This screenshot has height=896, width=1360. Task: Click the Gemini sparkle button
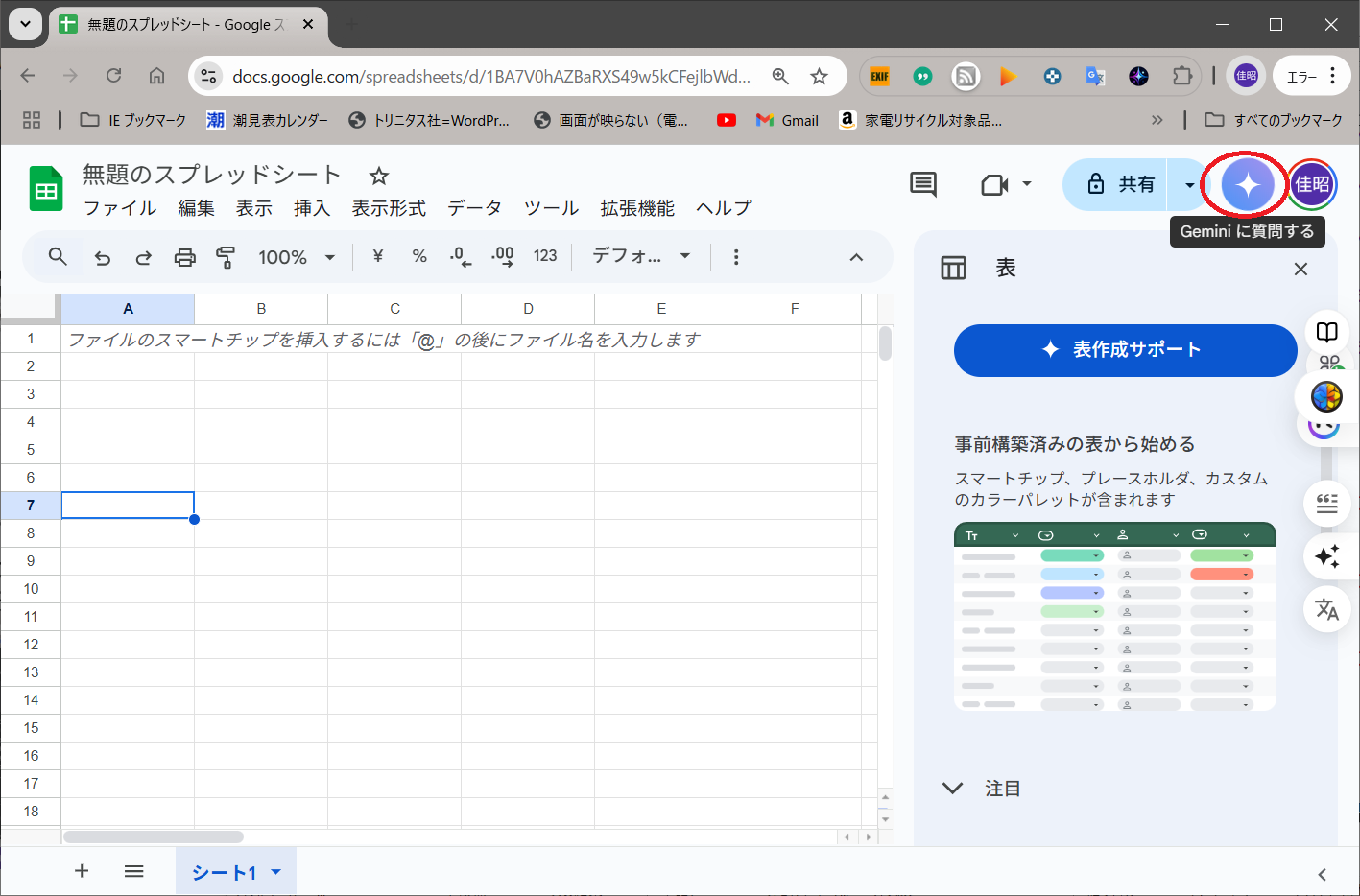pos(1247,184)
